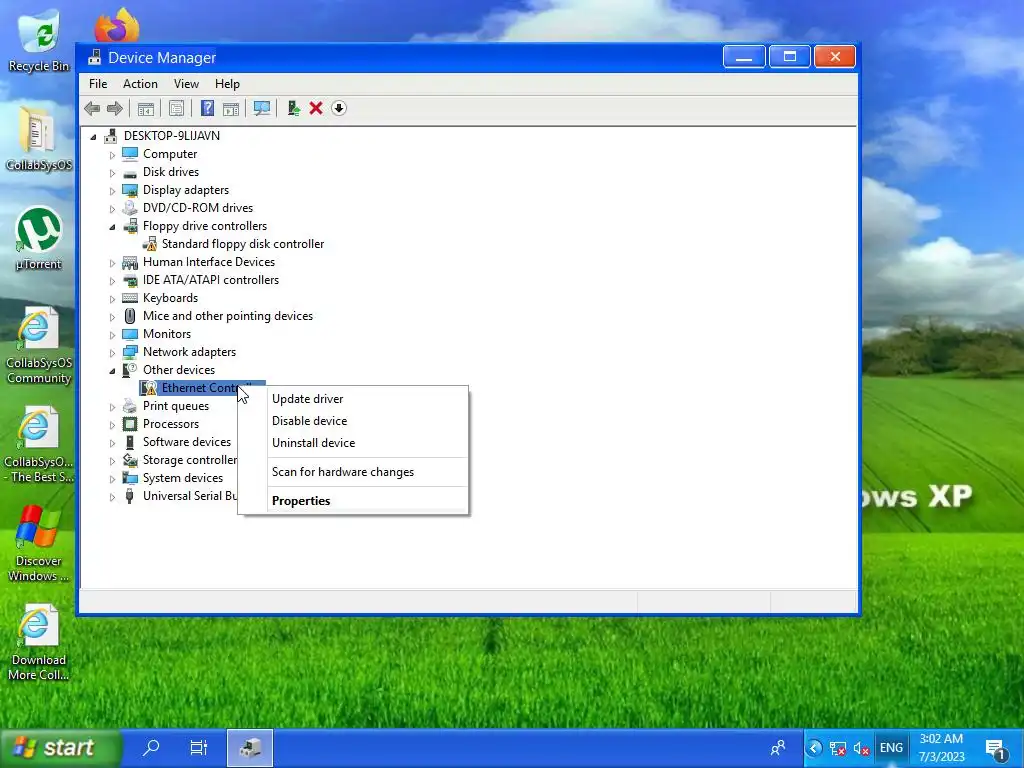Select Discover Windows desktop icon

pyautogui.click(x=39, y=543)
